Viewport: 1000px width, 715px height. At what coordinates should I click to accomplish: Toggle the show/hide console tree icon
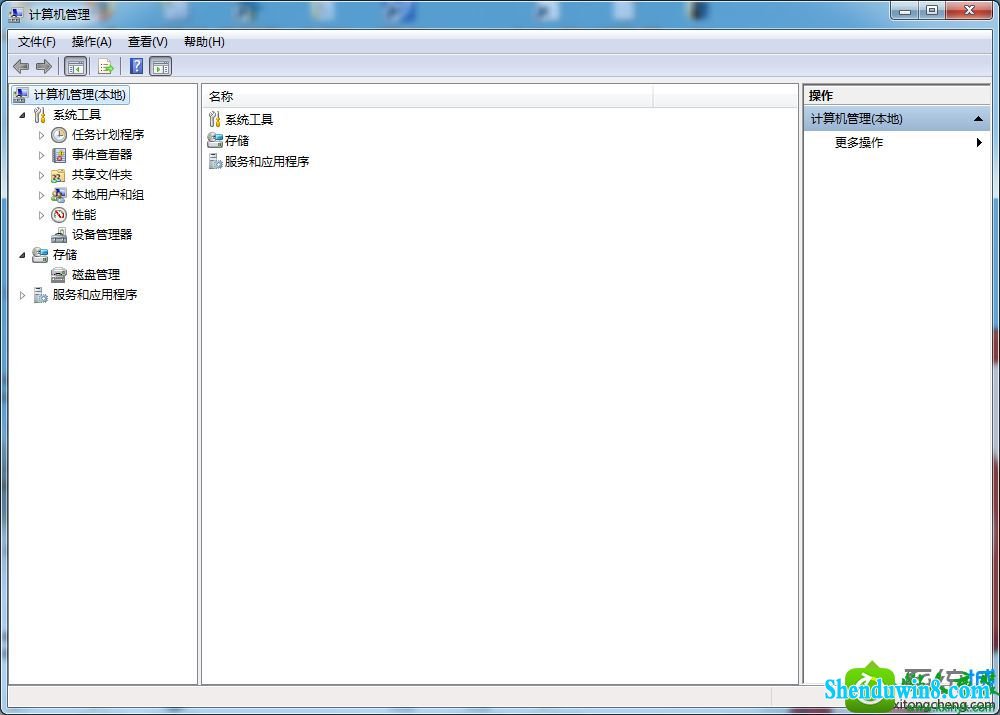[x=75, y=66]
